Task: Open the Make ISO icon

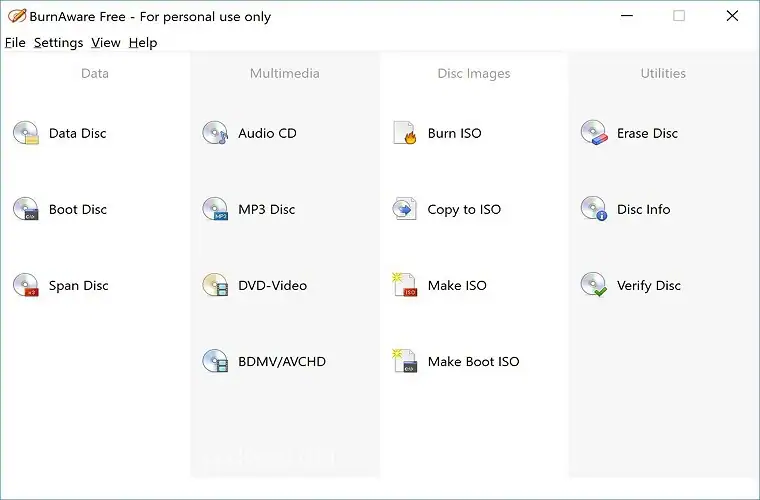Action: point(404,285)
